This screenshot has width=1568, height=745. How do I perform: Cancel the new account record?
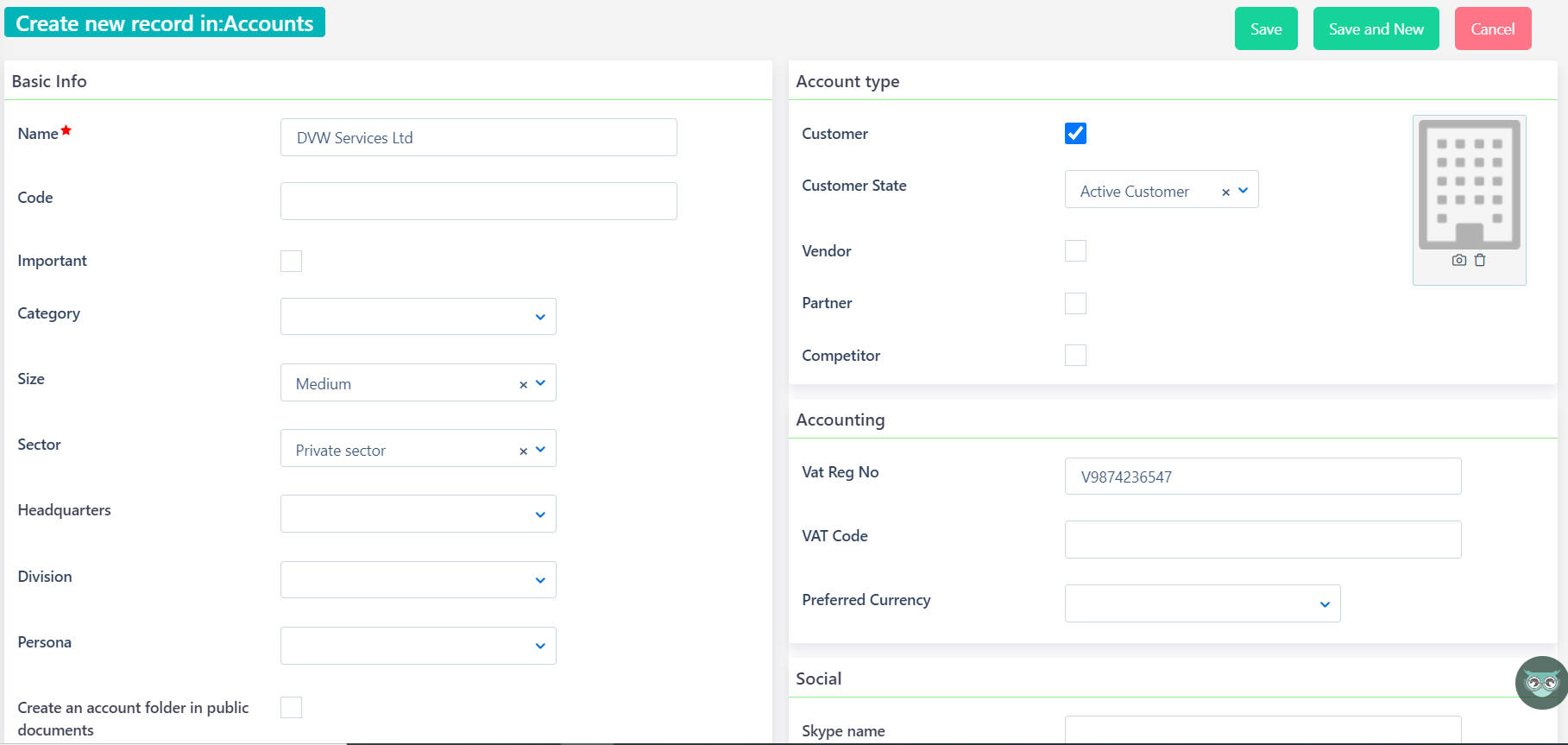(1493, 28)
